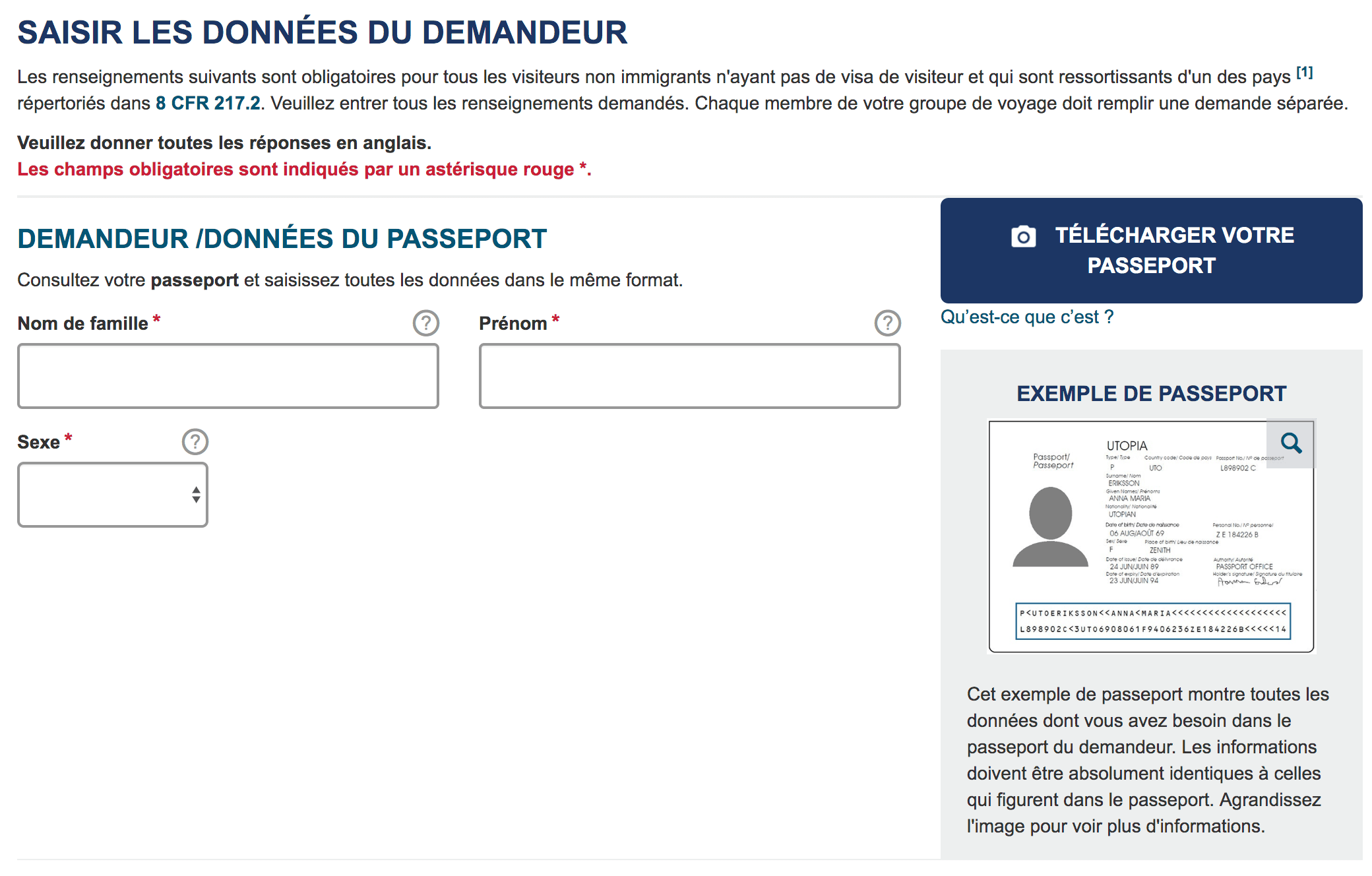Enlarge the passport example with the magnifier icon
Image resolution: width=1372 pixels, height=876 pixels.
[1291, 443]
